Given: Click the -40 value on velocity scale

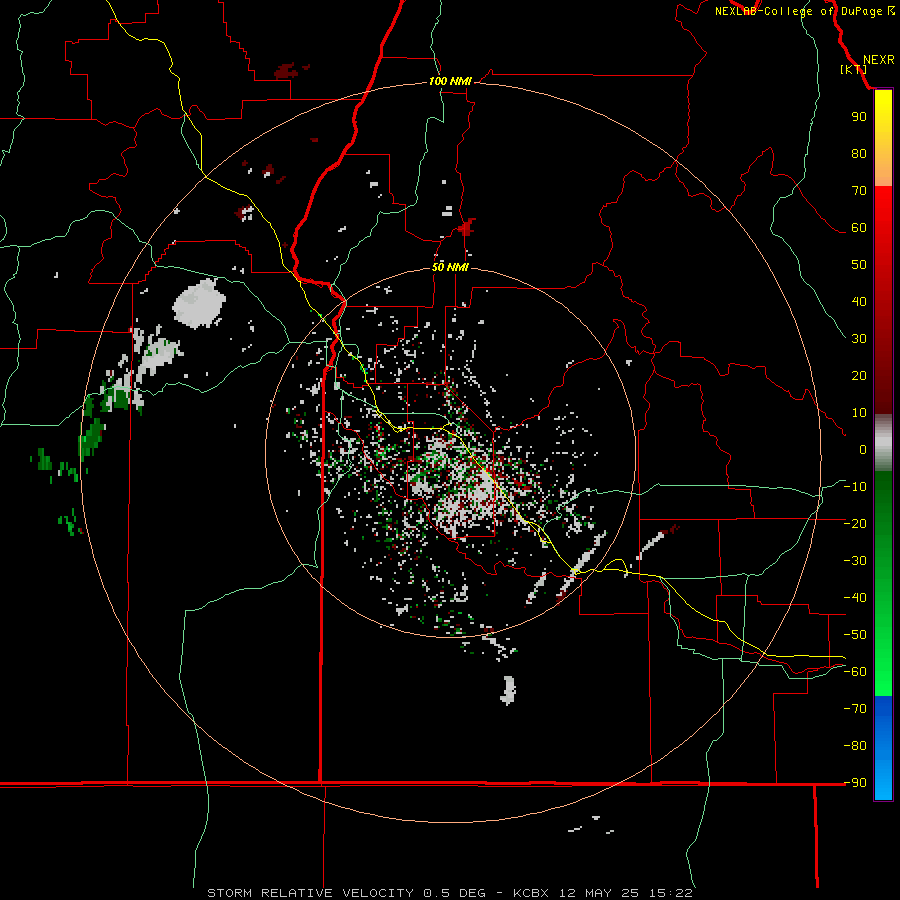Looking at the screenshot, I should coord(855,598).
